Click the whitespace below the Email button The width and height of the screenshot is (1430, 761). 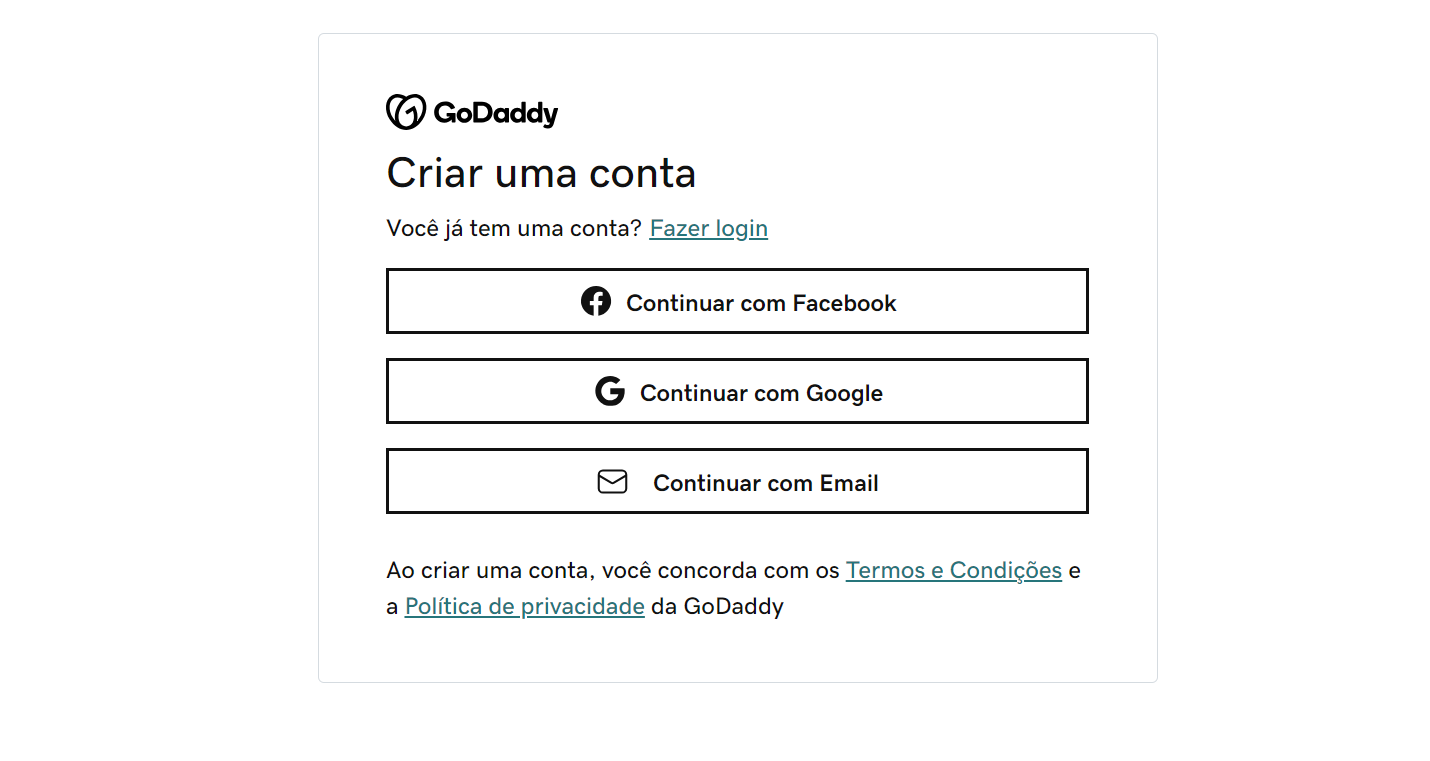click(x=737, y=535)
